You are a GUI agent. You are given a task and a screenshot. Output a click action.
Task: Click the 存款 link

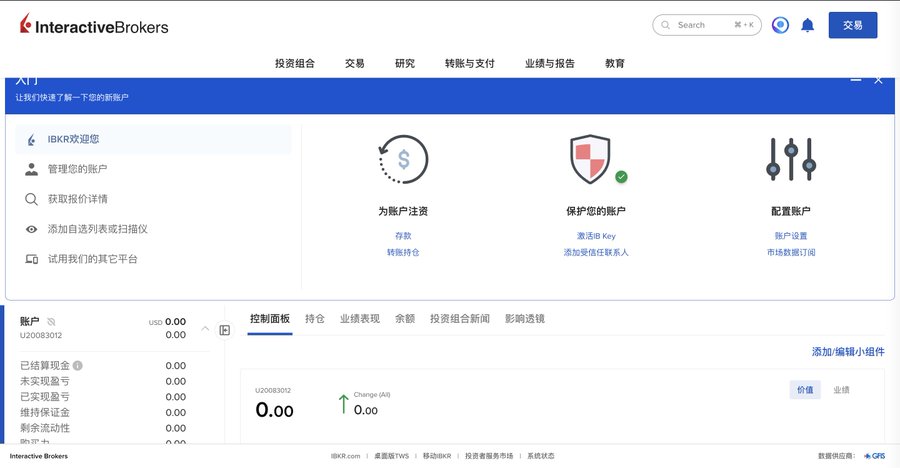[403, 236]
